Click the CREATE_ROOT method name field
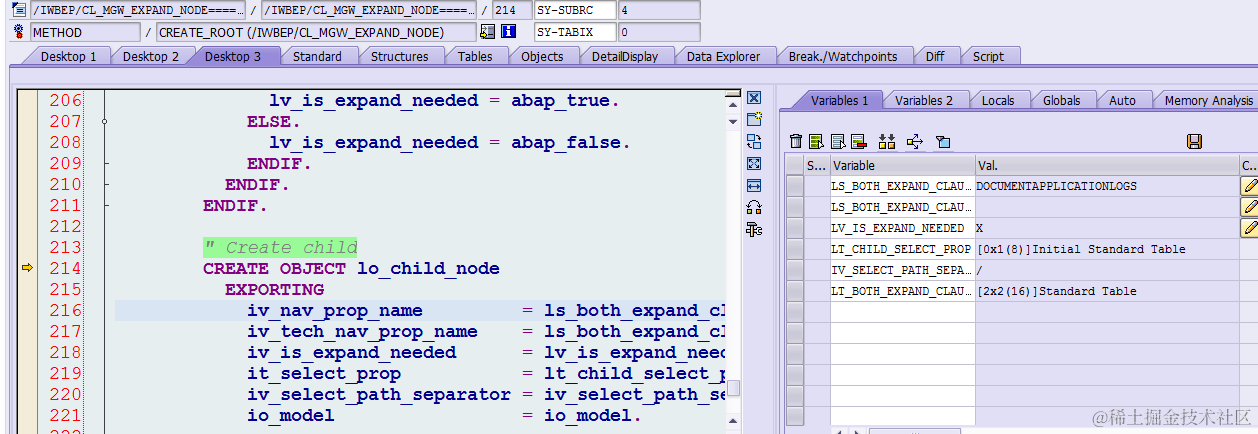 pos(316,32)
